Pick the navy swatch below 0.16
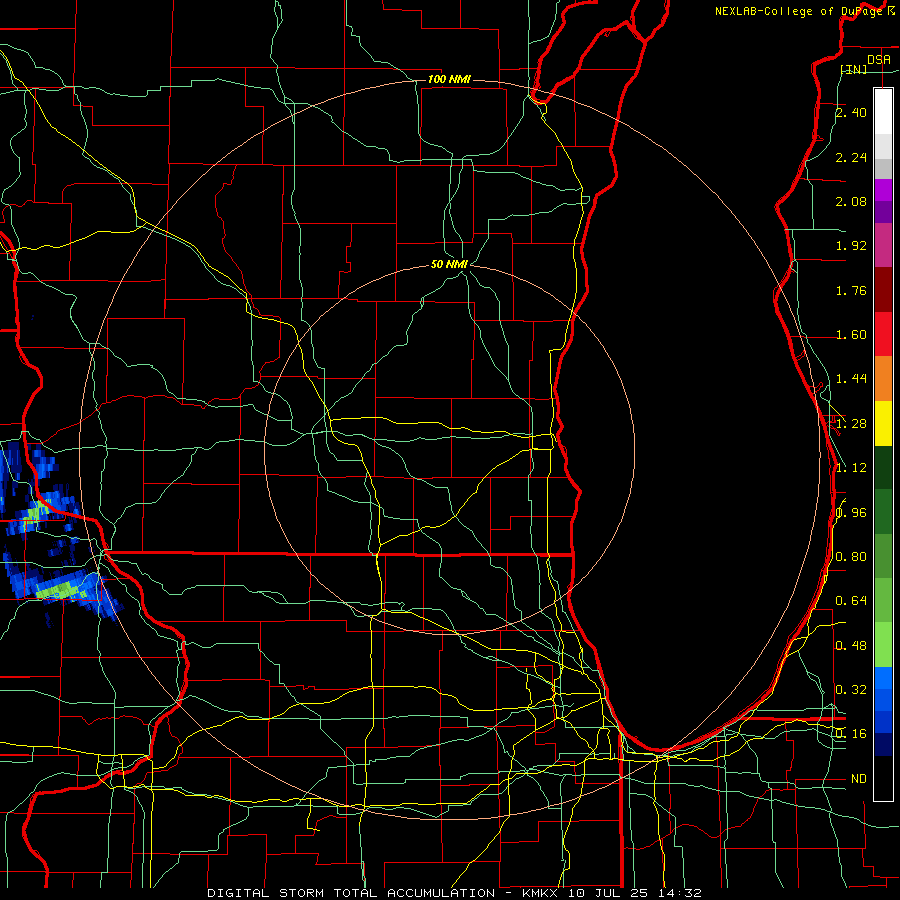This screenshot has width=900, height=900. point(883,745)
